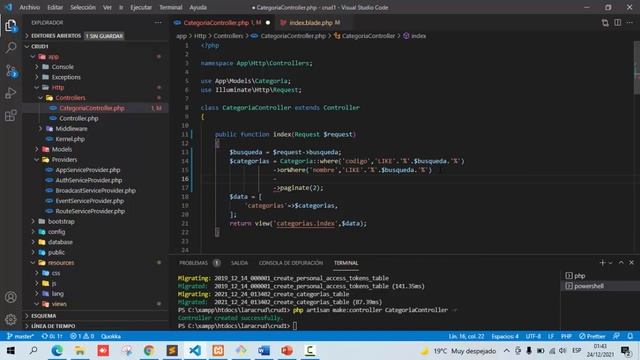Open Sublime Text from taskbar

[172, 350]
